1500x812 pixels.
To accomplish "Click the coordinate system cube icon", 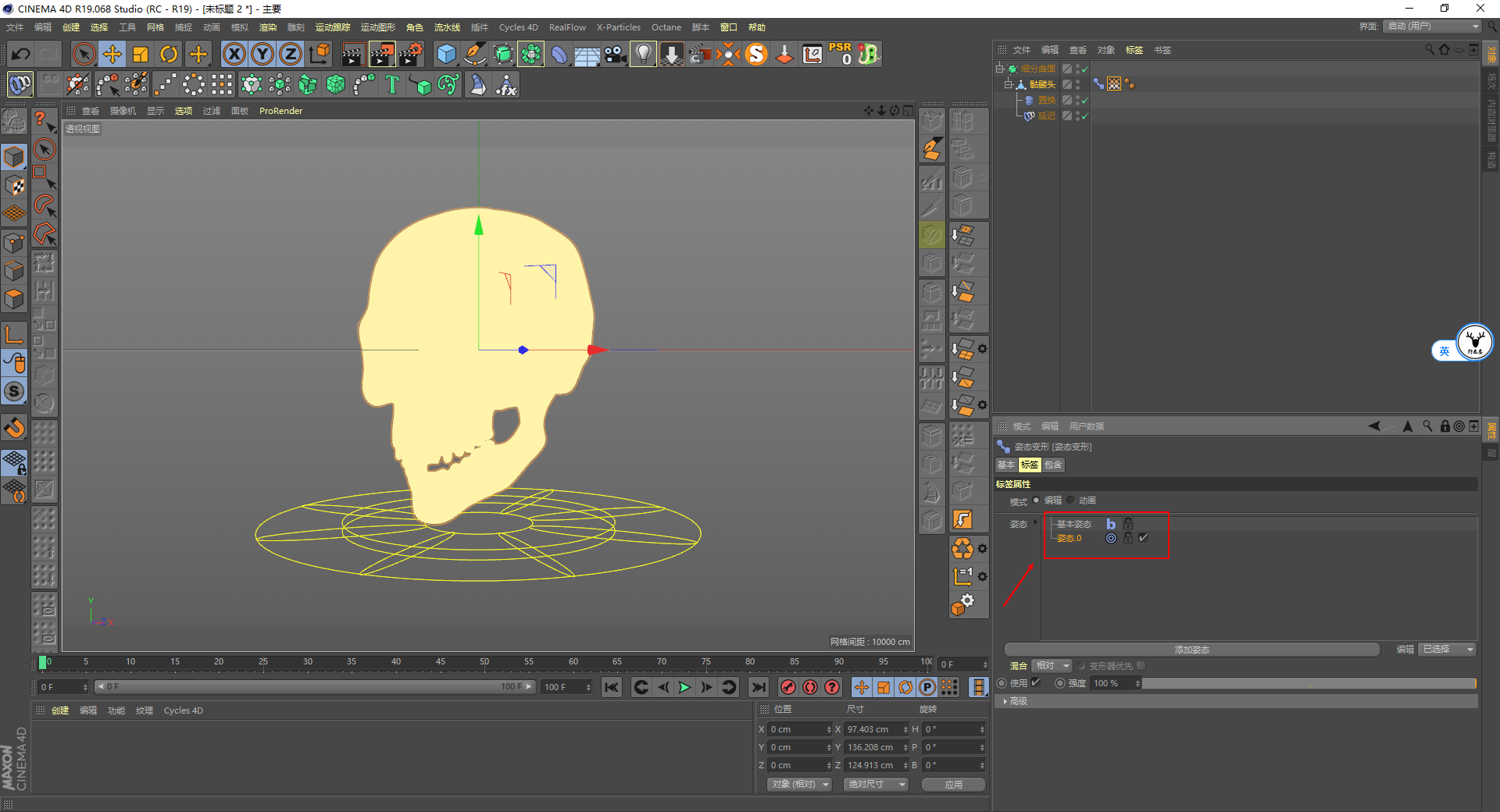I will tap(320, 54).
